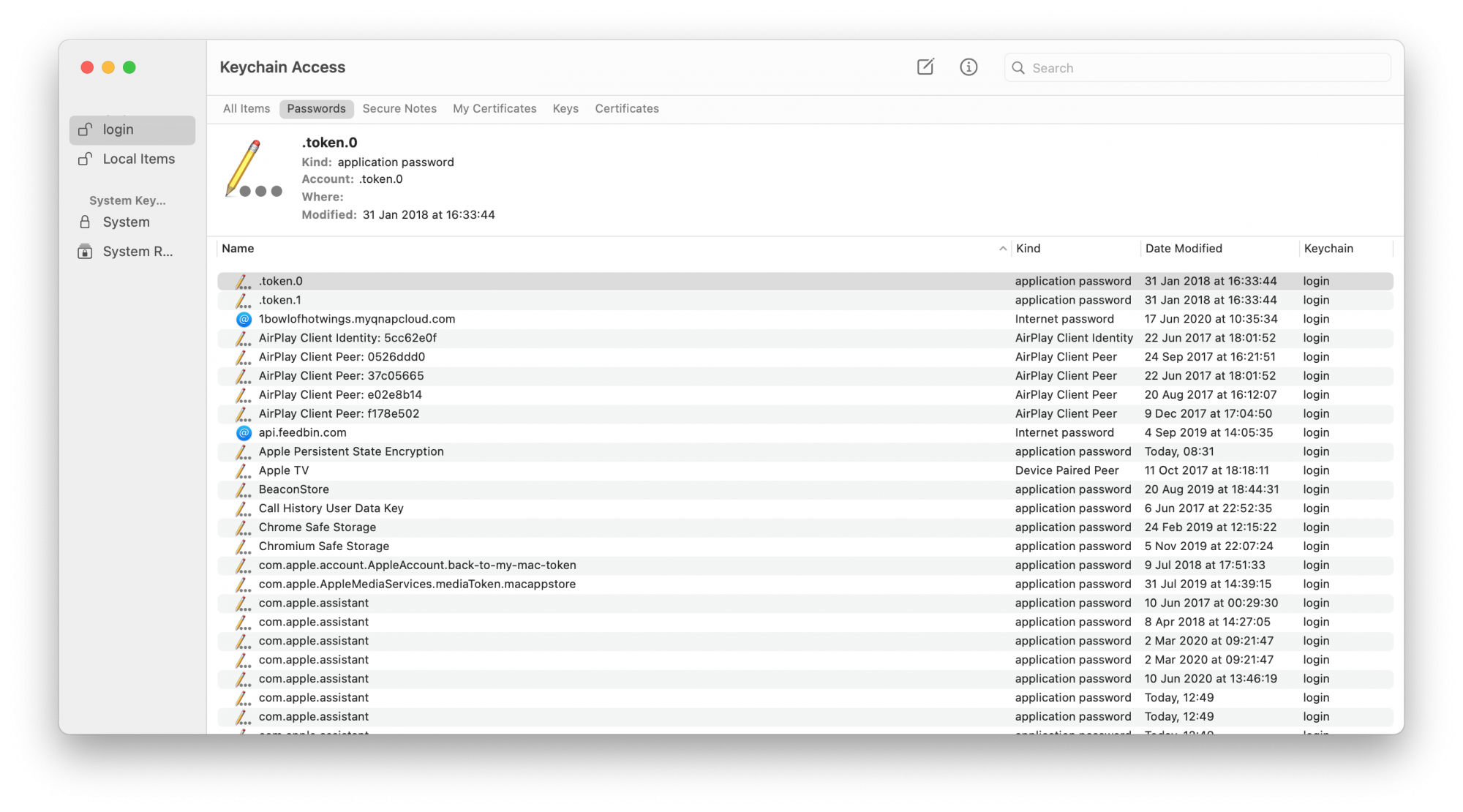1463x812 pixels.
Task: Switch to the My Certificates tab
Action: click(x=494, y=109)
